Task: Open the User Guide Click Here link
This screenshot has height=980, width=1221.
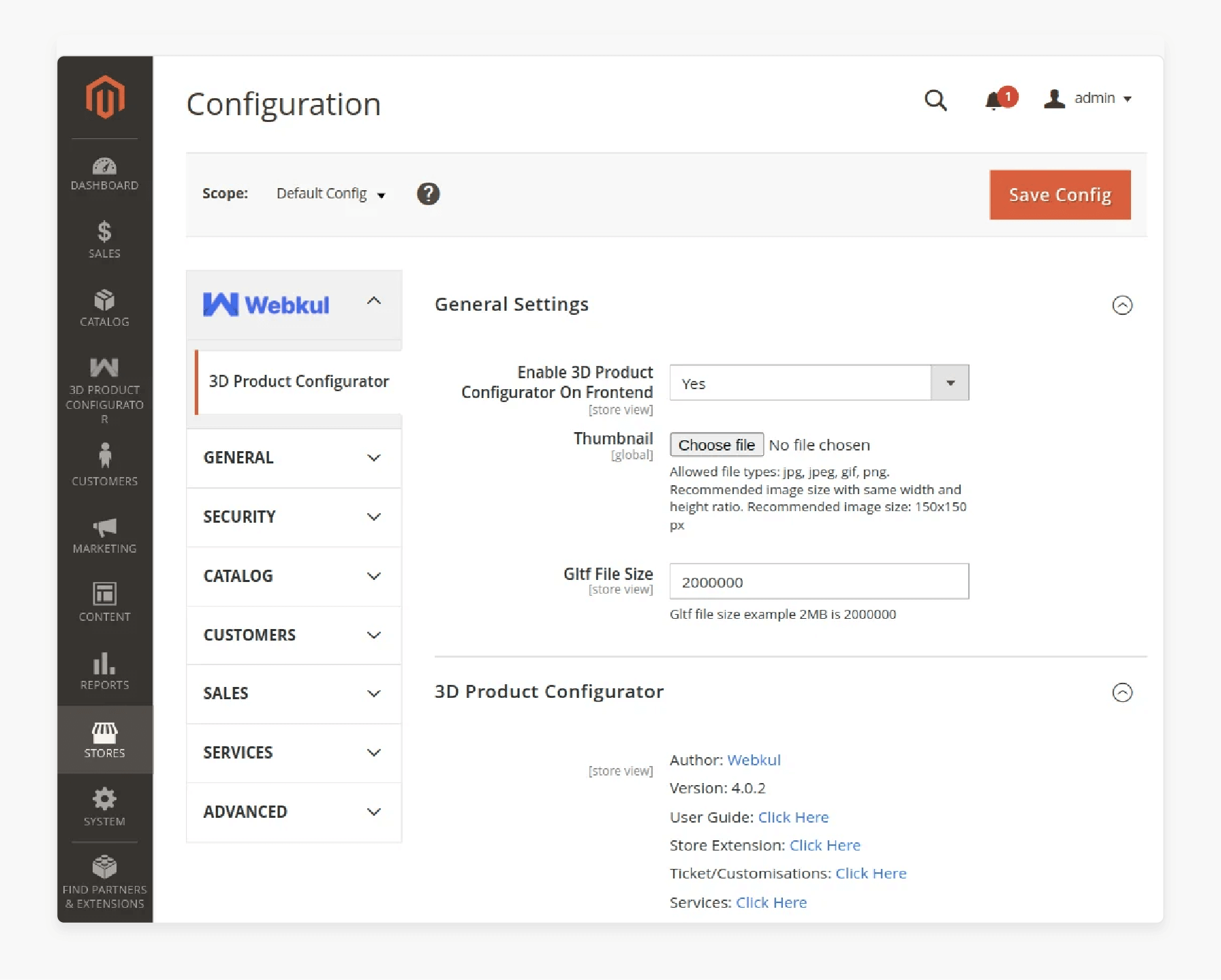Action: pyautogui.click(x=793, y=817)
